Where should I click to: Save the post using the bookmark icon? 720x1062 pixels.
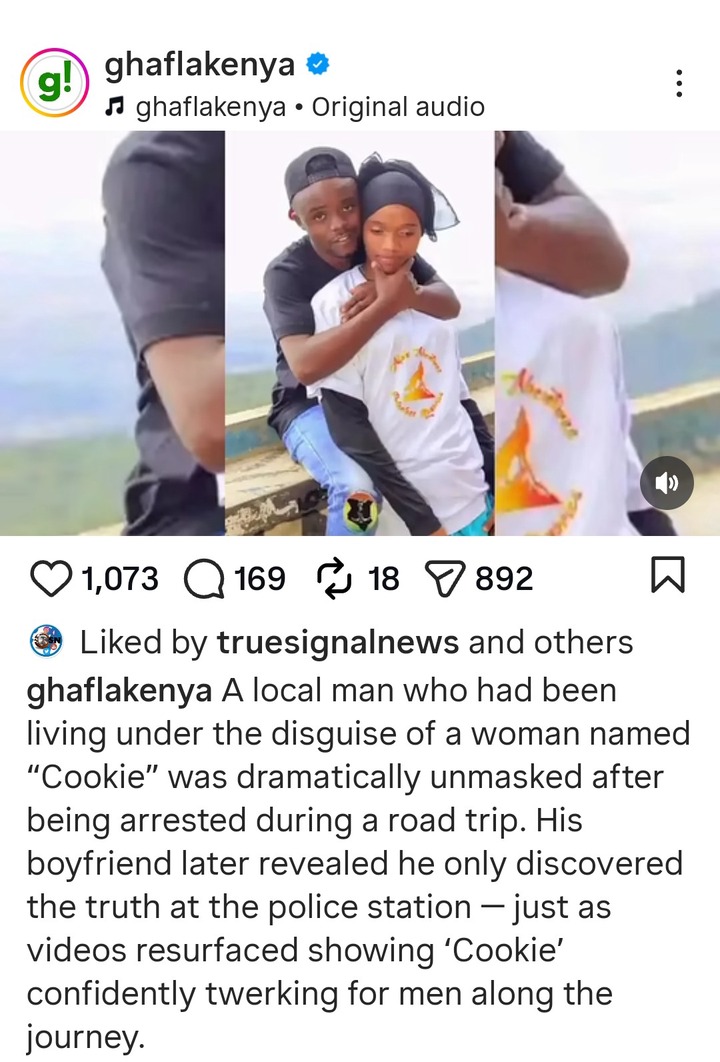pyautogui.click(x=668, y=575)
